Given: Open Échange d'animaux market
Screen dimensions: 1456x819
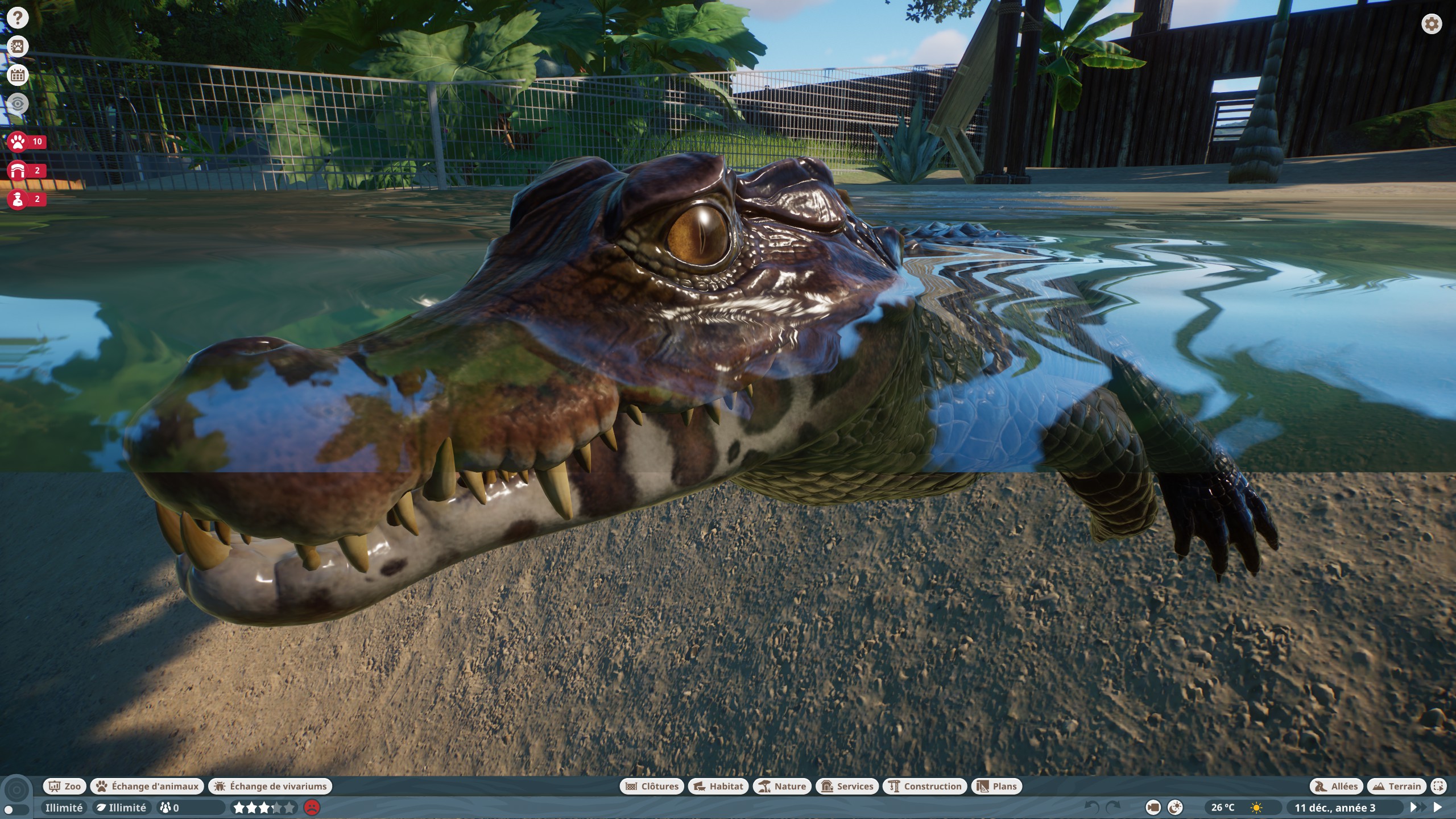Looking at the screenshot, I should click(147, 786).
